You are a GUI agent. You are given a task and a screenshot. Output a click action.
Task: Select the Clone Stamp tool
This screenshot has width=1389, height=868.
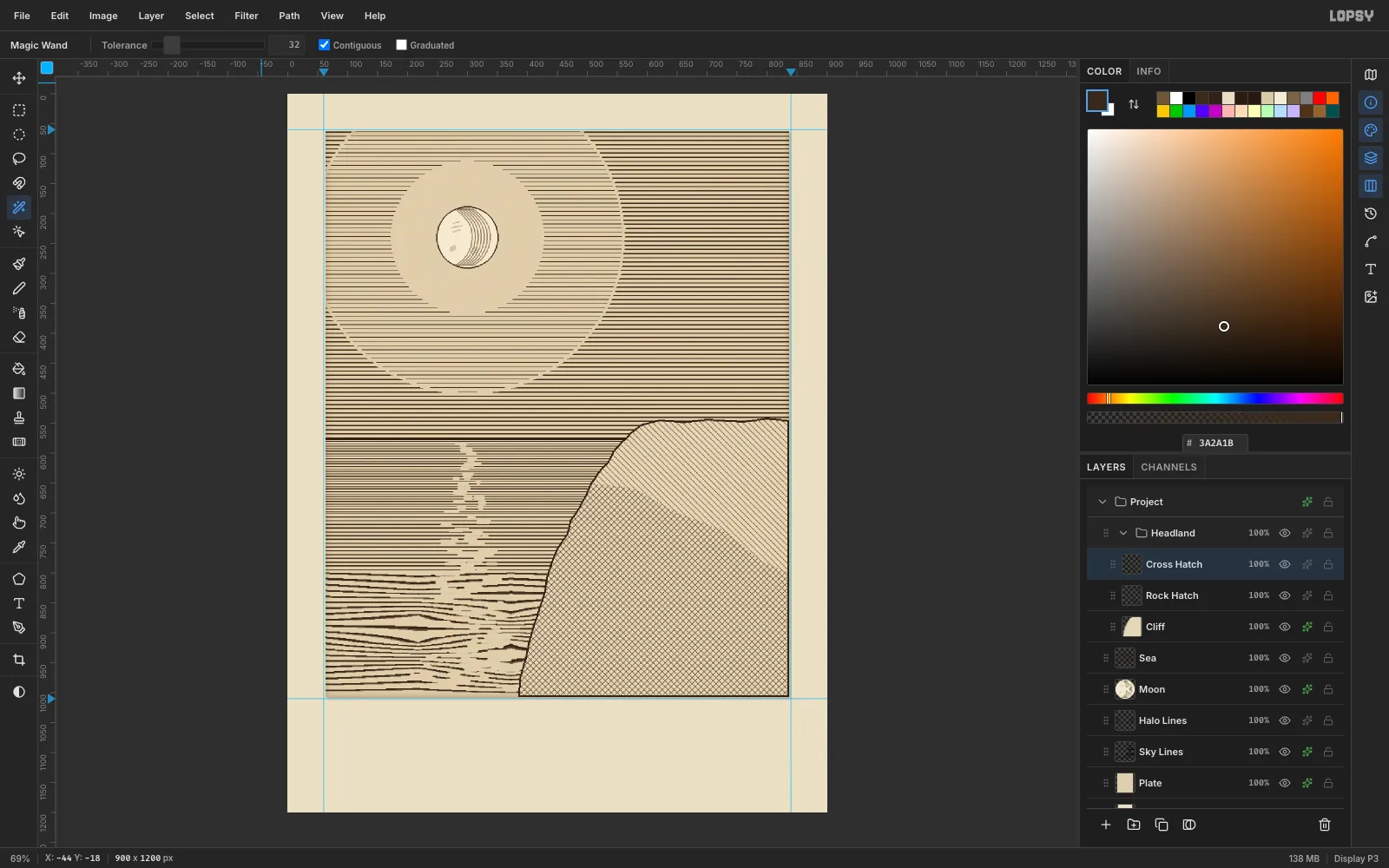[19, 418]
